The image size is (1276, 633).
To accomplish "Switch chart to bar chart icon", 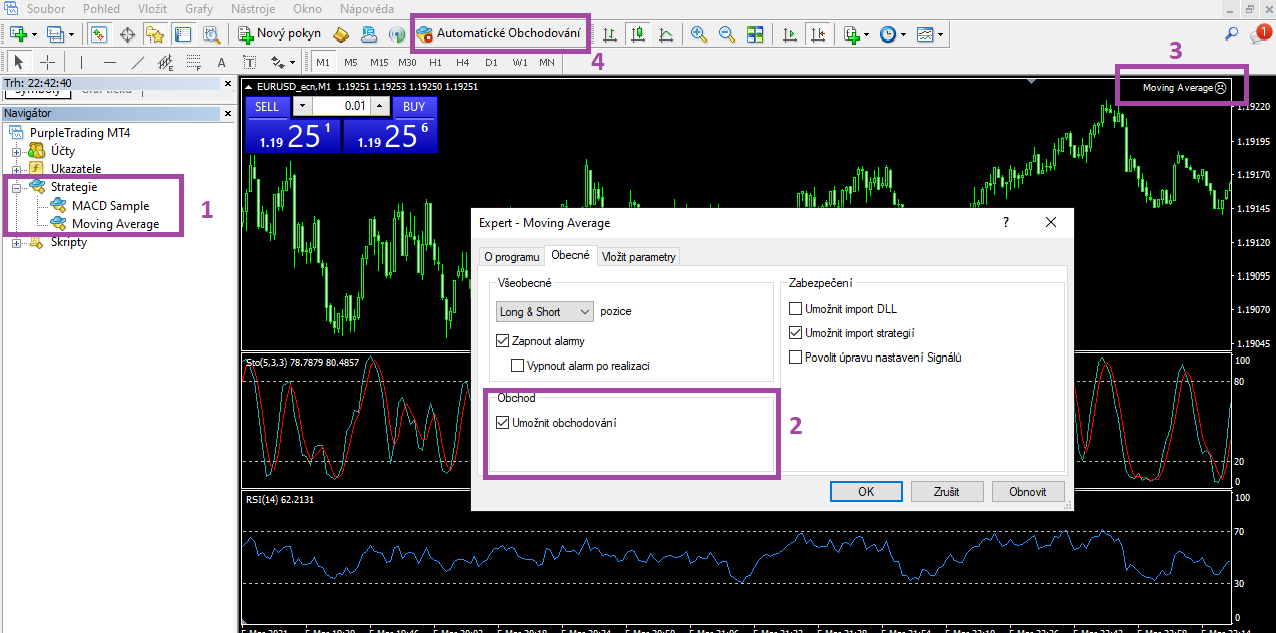I will 609,34.
